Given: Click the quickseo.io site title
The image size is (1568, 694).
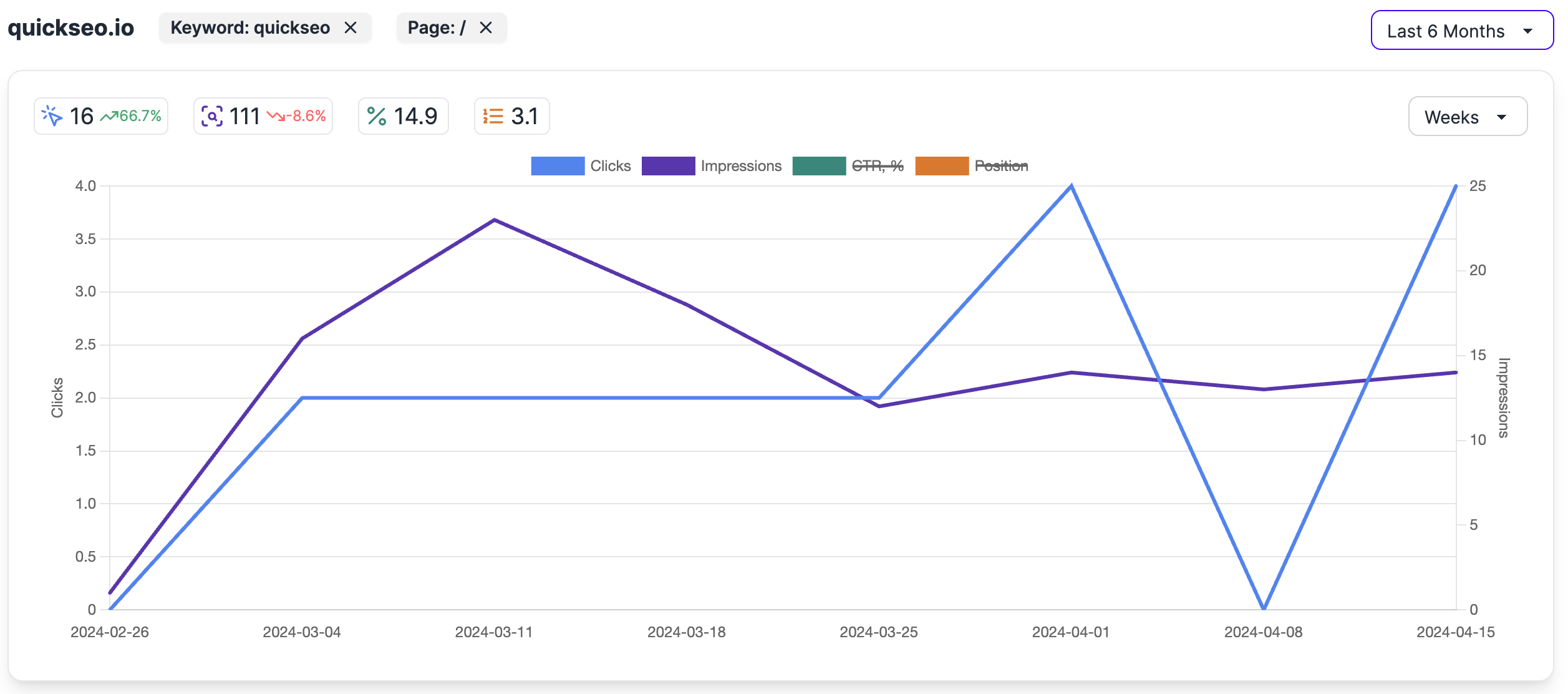Looking at the screenshot, I should pyautogui.click(x=70, y=28).
